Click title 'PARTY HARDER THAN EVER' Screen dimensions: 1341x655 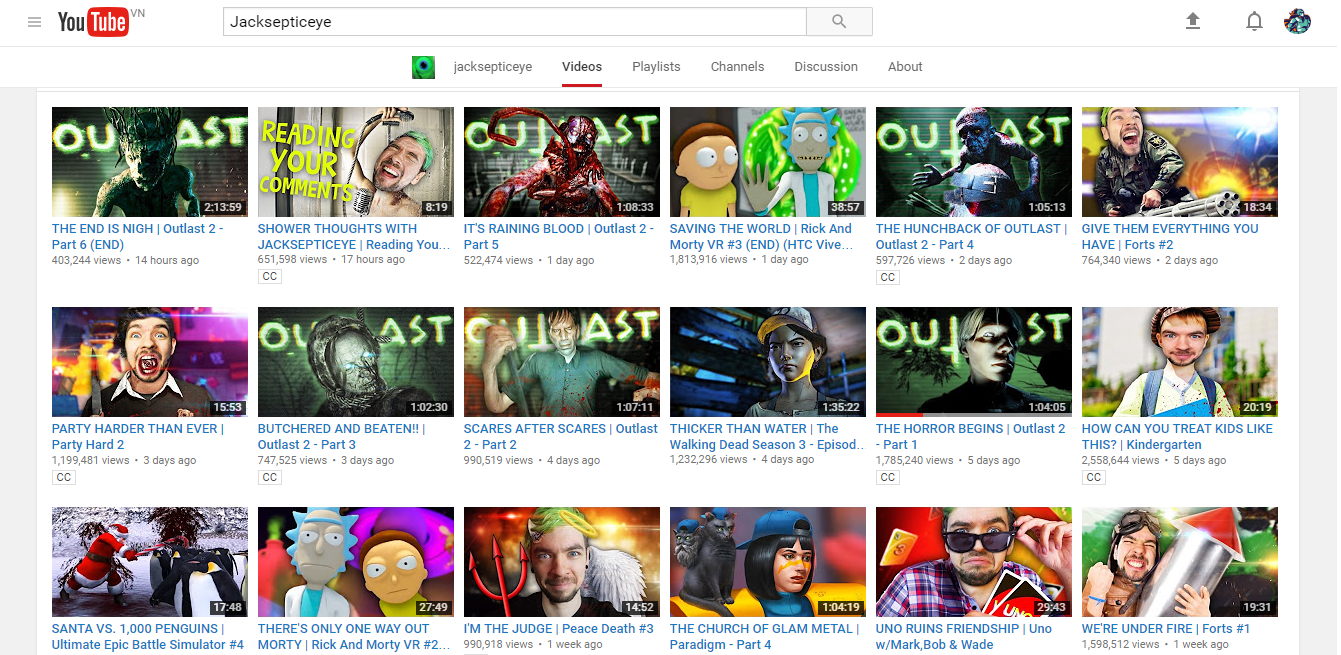pos(138,436)
